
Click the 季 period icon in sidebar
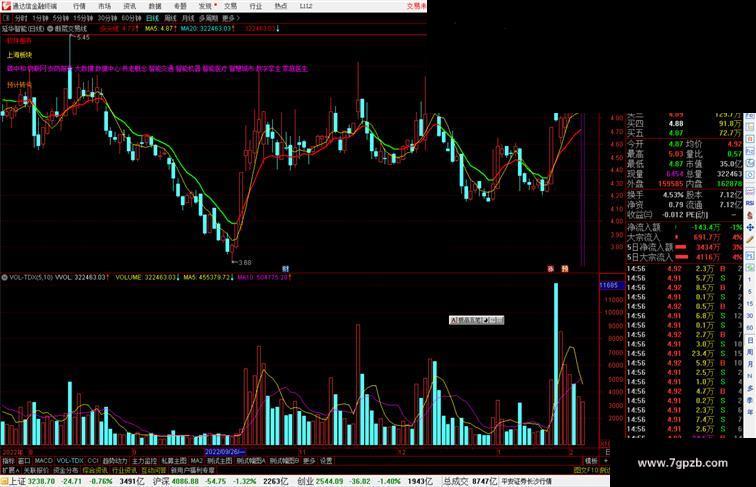point(750,400)
